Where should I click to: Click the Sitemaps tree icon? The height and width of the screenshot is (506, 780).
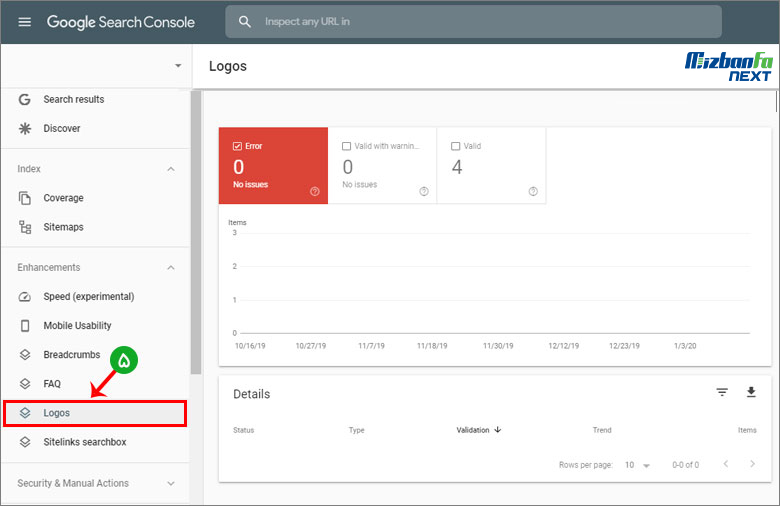coord(24,227)
